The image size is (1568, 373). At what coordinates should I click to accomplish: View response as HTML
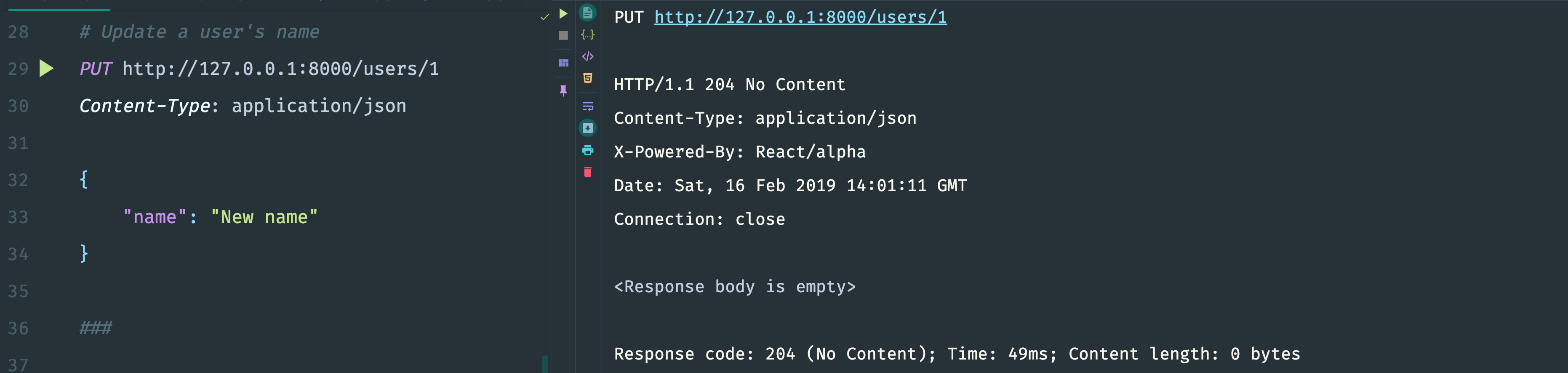tap(587, 78)
